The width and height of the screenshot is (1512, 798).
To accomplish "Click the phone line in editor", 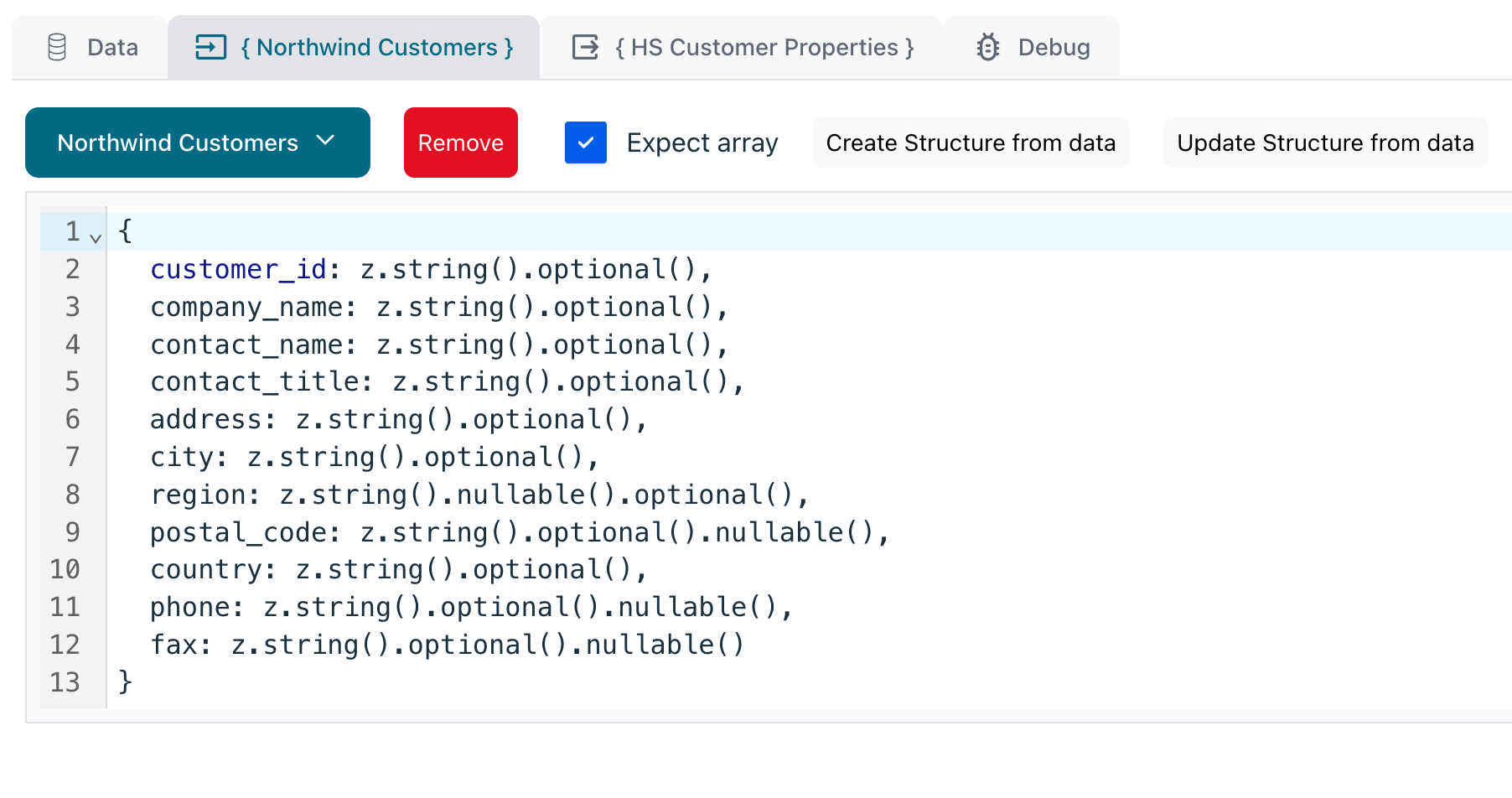I will 472,607.
